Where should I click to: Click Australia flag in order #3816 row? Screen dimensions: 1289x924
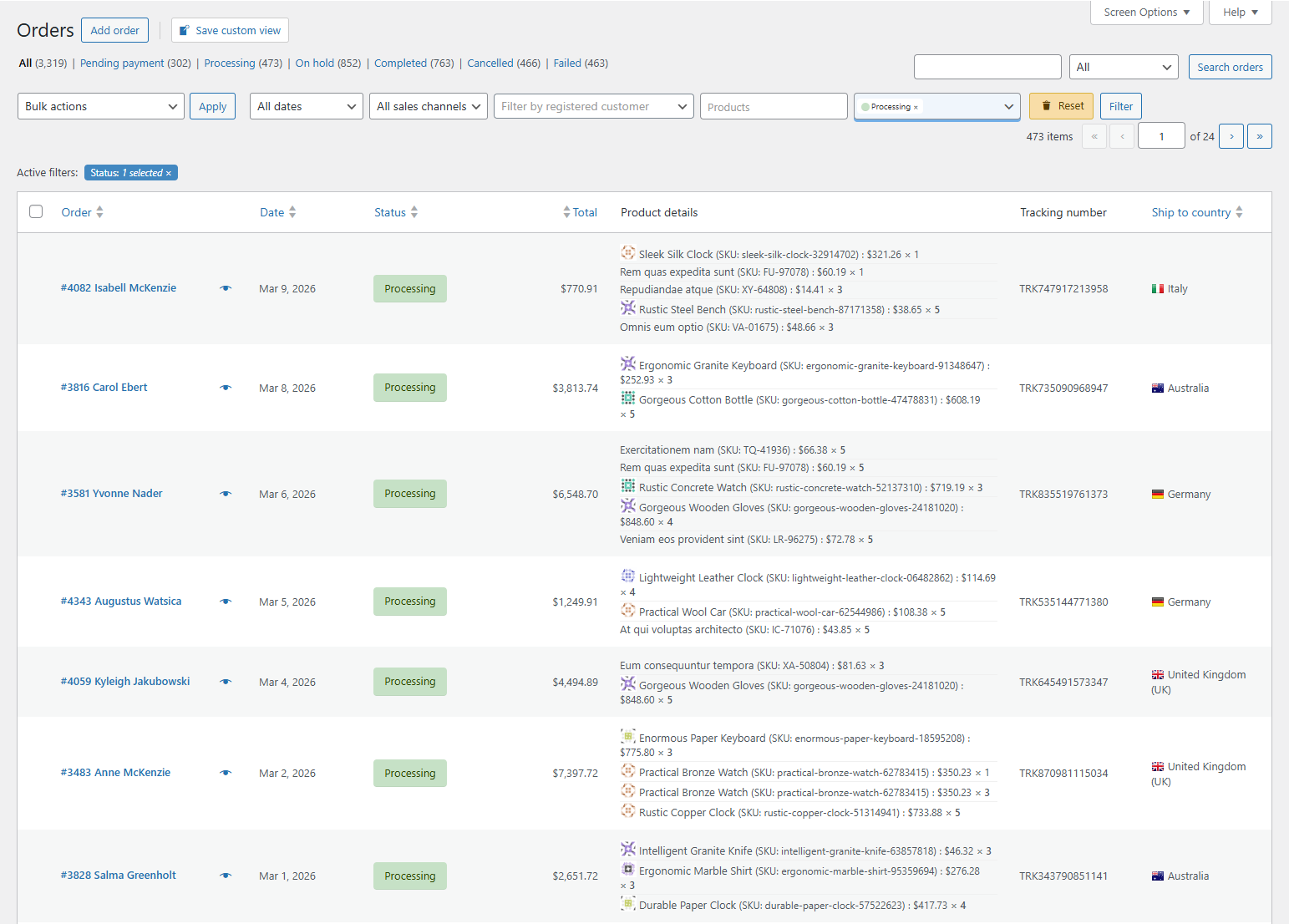point(1158,388)
